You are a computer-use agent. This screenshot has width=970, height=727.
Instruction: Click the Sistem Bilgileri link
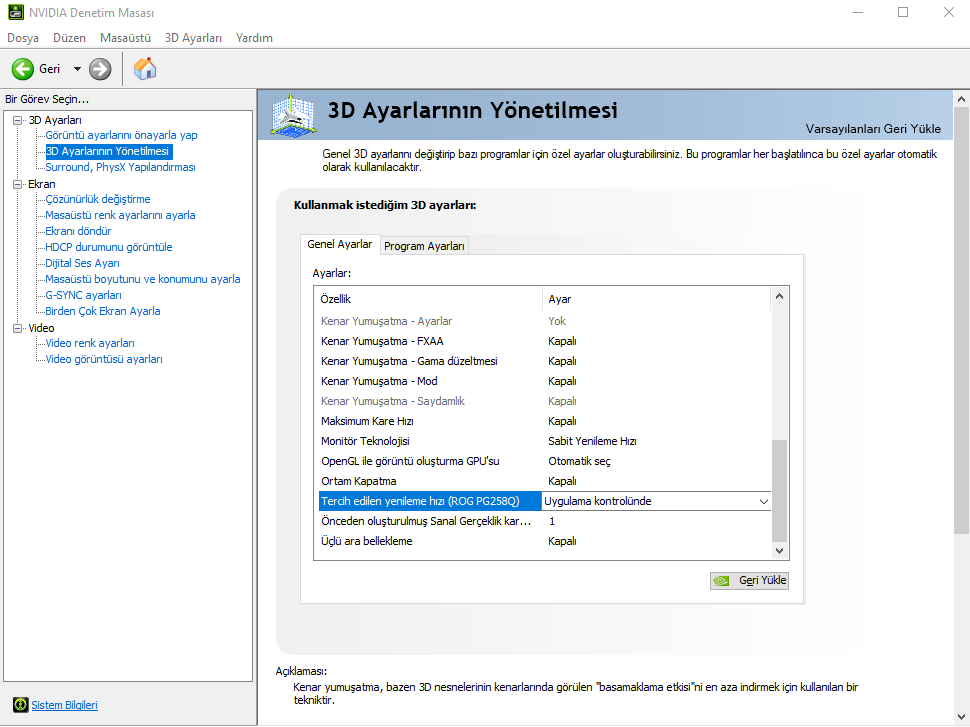64,705
